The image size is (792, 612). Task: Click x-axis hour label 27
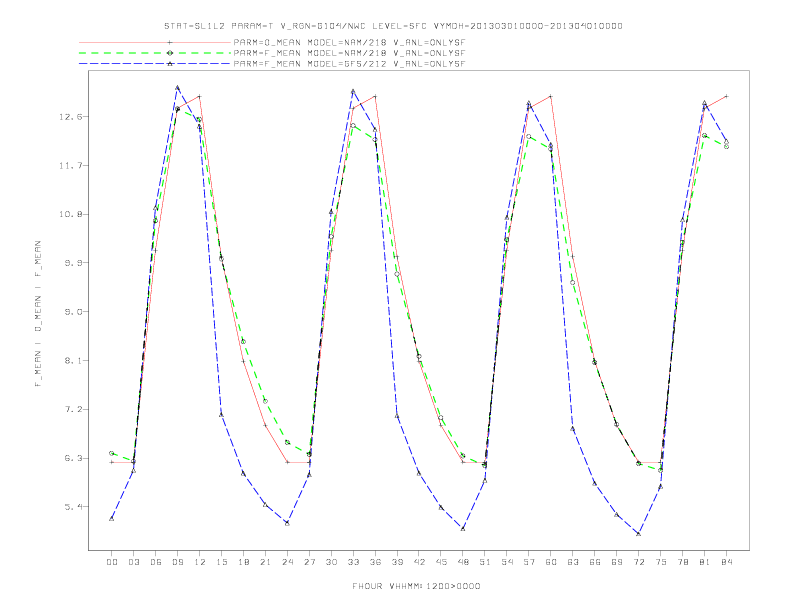[309, 562]
